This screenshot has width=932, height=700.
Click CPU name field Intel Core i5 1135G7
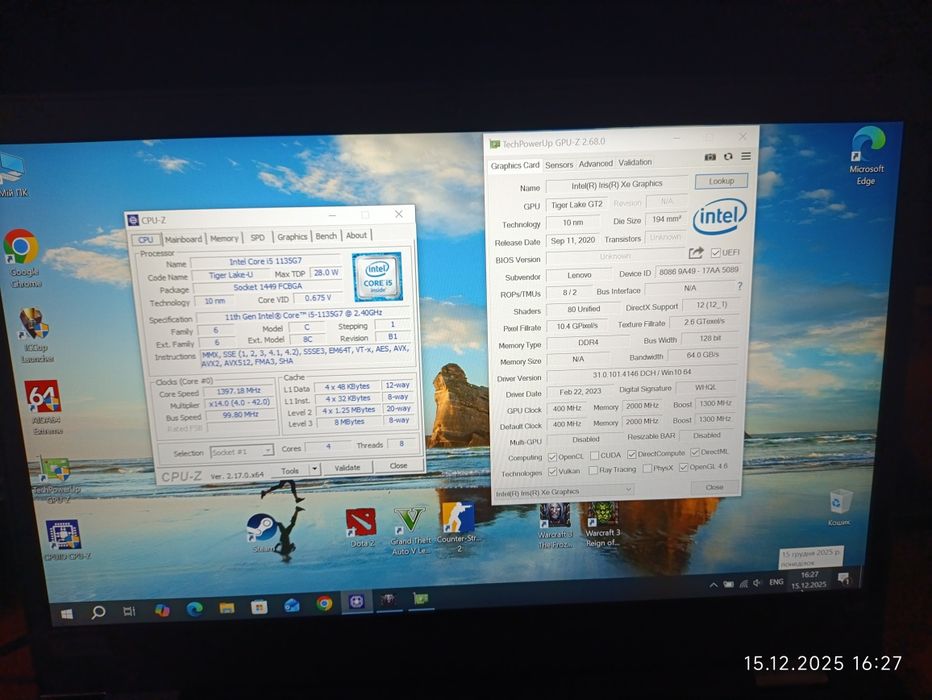[x=266, y=261]
